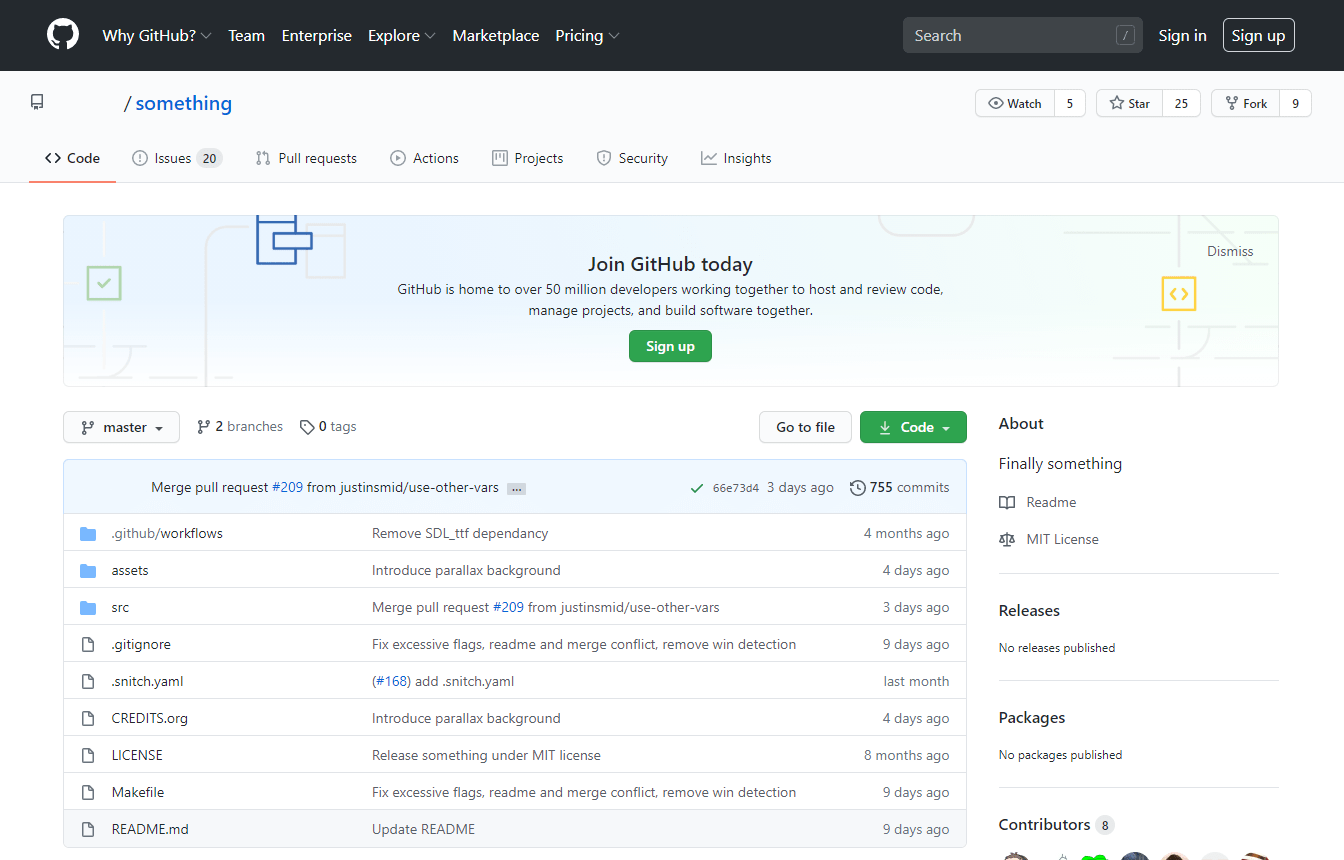
Task: Click the GitHub Octocat logo
Action: (63, 35)
